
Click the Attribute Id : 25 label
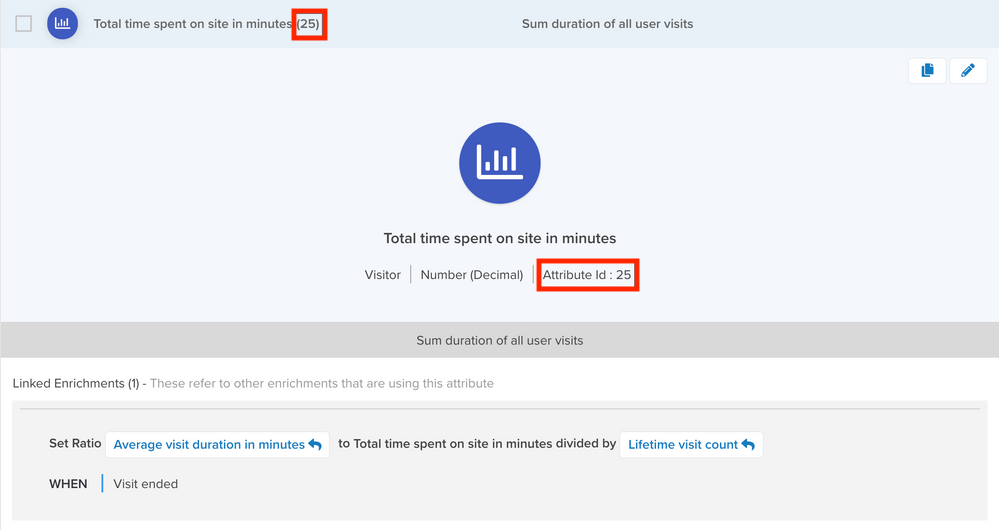tap(587, 275)
